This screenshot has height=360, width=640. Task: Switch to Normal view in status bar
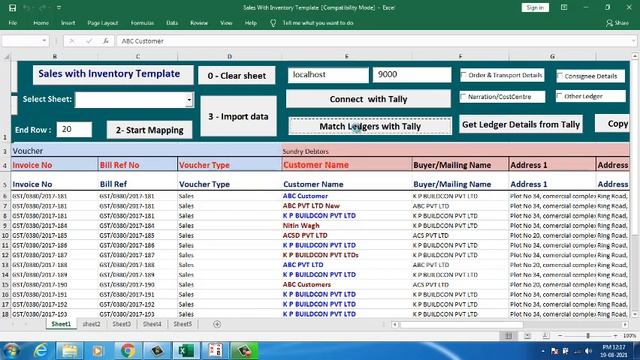click(x=508, y=336)
